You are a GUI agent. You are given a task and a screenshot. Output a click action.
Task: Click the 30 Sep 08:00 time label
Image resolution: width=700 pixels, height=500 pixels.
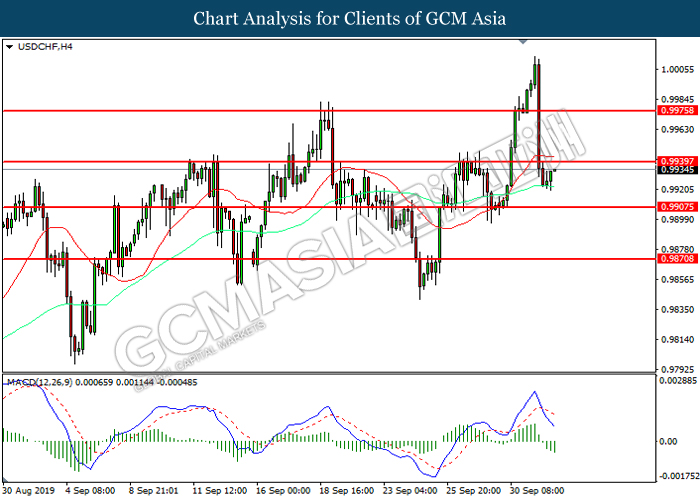point(537,491)
